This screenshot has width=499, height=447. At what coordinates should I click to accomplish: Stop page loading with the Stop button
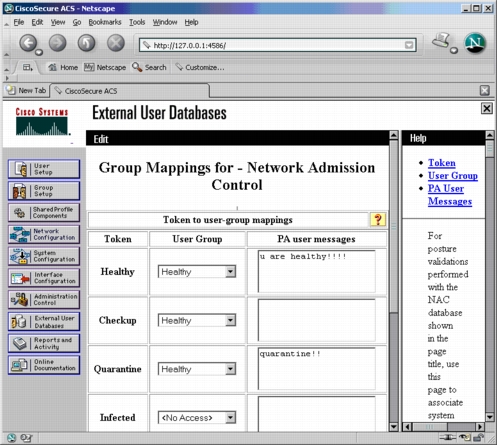116,43
